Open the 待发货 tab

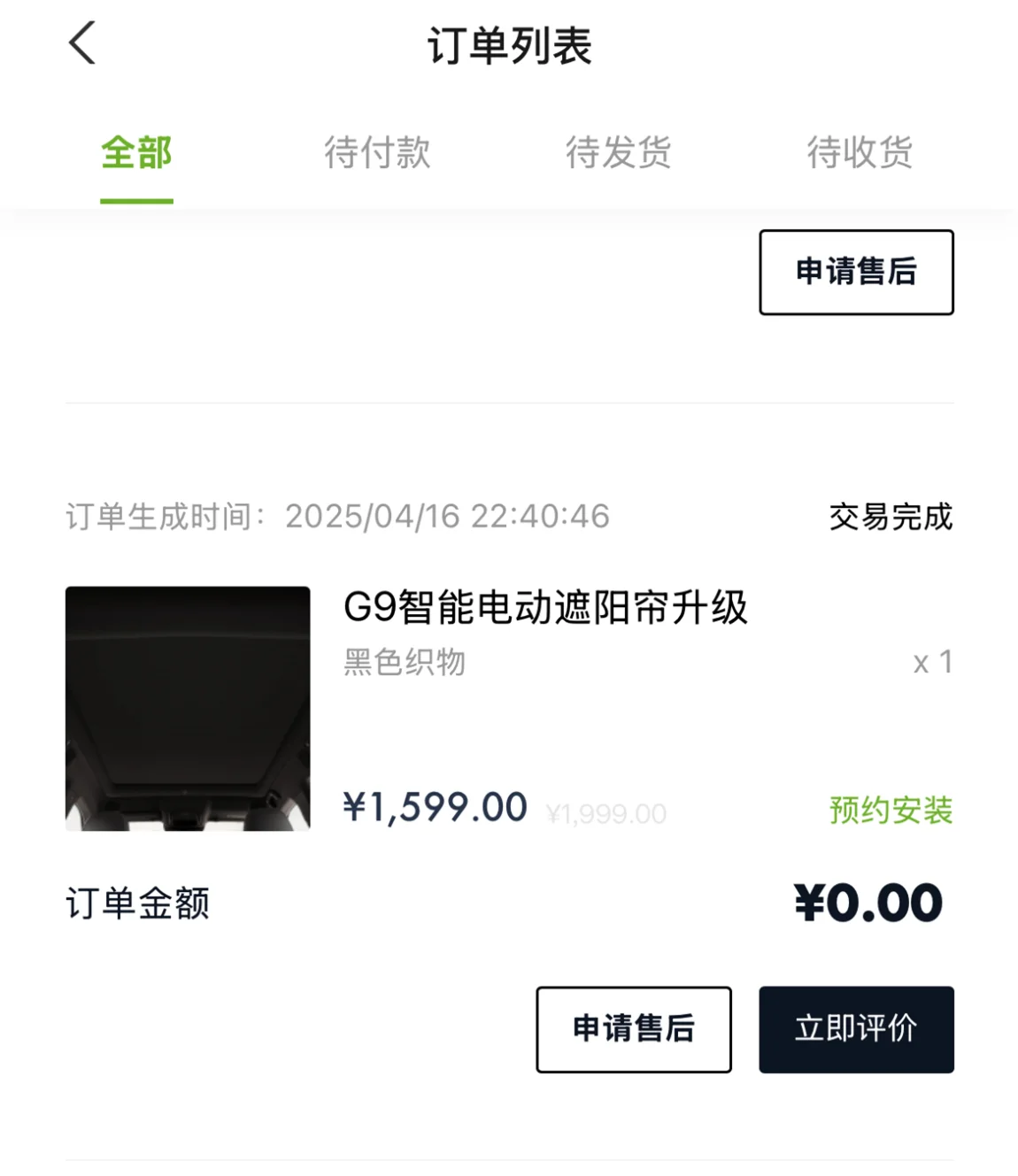click(x=618, y=153)
